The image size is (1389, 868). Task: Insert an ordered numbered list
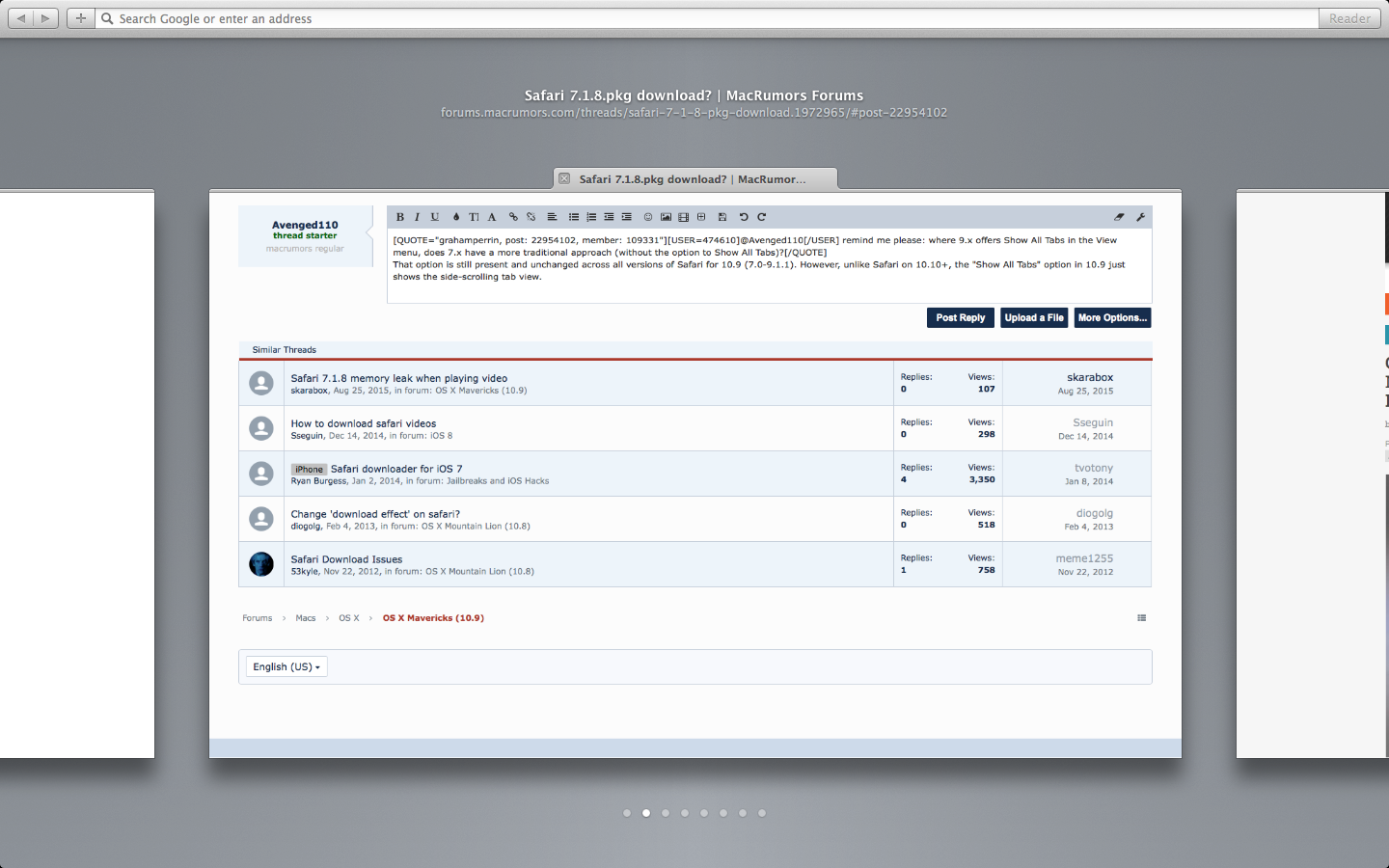click(x=591, y=217)
